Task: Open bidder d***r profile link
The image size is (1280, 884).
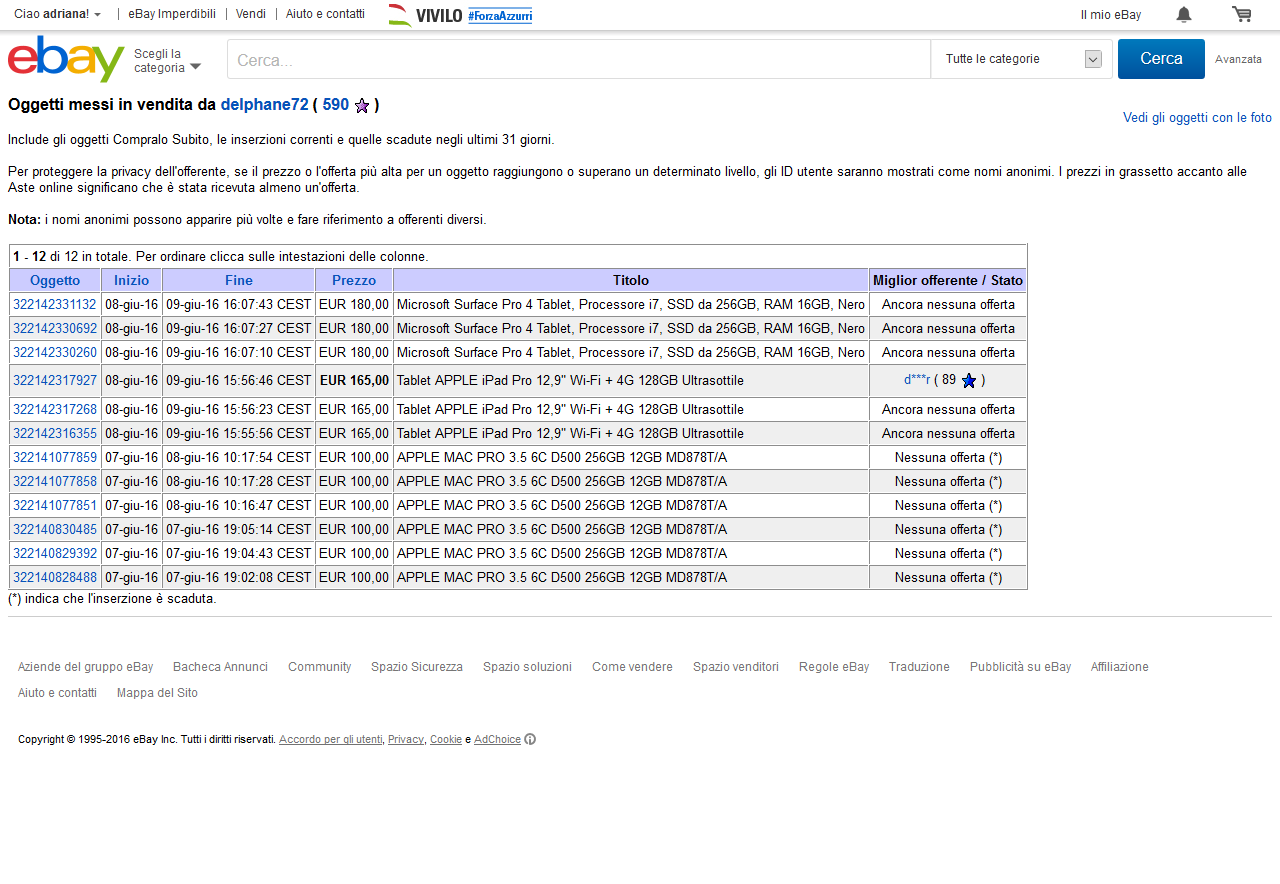Action: (x=917, y=380)
